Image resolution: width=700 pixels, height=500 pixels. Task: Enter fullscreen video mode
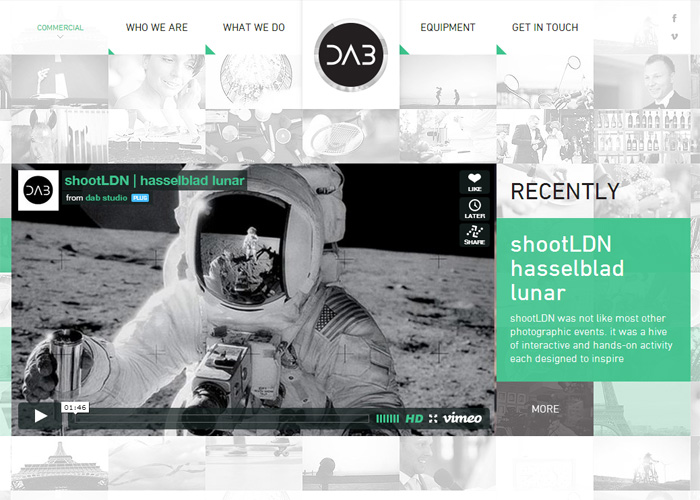pyautogui.click(x=433, y=419)
